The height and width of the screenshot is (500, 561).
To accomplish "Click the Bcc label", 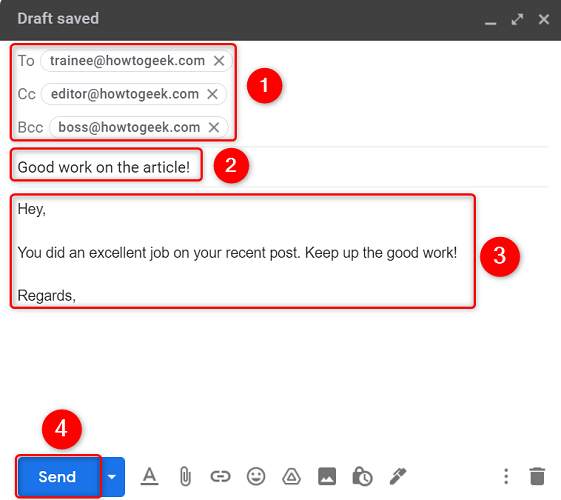I will [x=30, y=127].
